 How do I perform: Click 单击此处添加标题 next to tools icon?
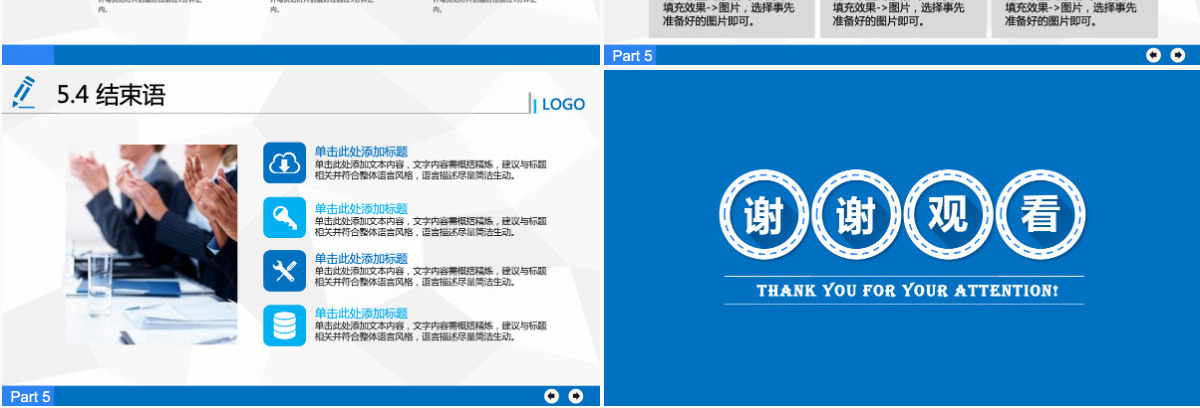coord(361,258)
